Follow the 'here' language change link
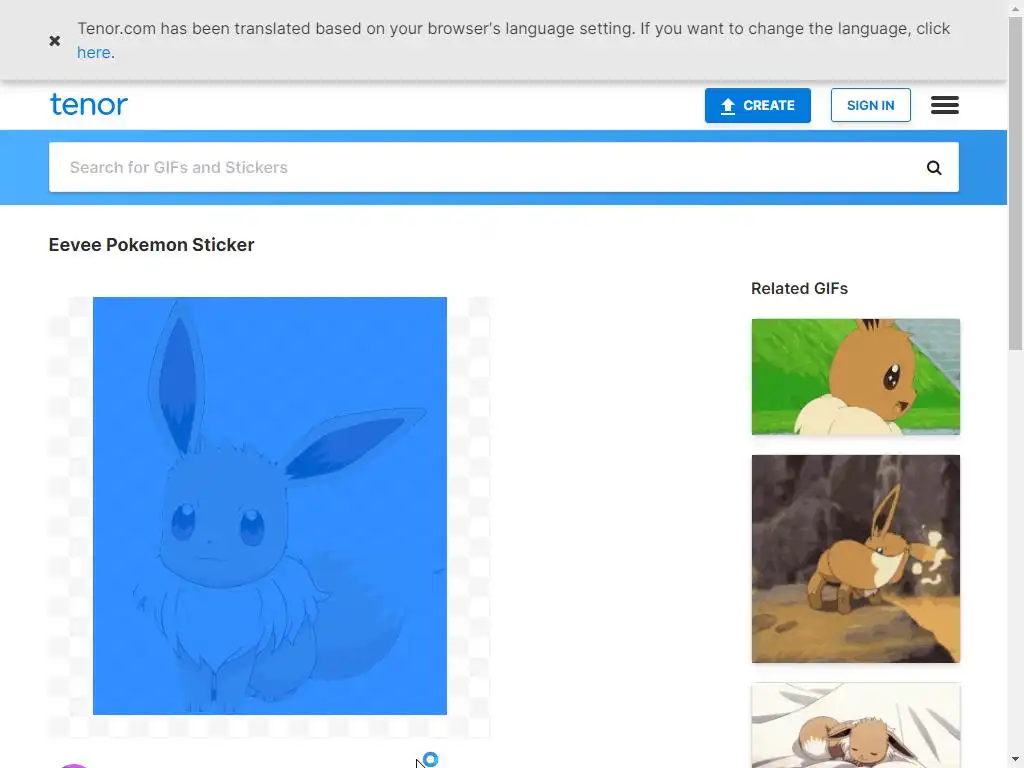This screenshot has width=1024, height=768. pyautogui.click(x=93, y=53)
